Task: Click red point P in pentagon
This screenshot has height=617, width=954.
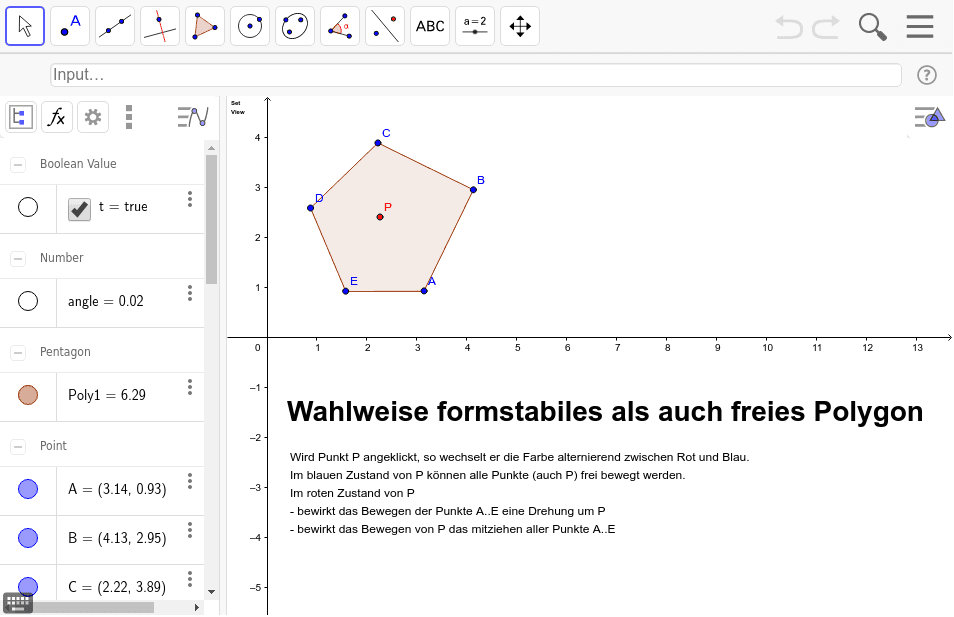Action: 380,217
